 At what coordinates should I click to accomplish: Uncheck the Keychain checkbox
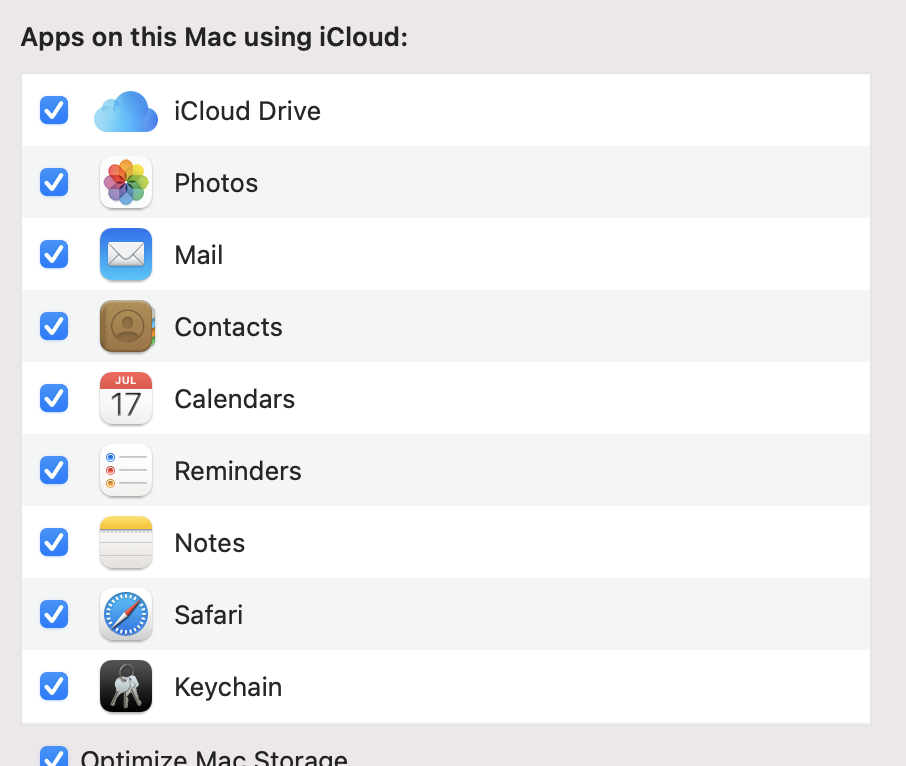(54, 687)
